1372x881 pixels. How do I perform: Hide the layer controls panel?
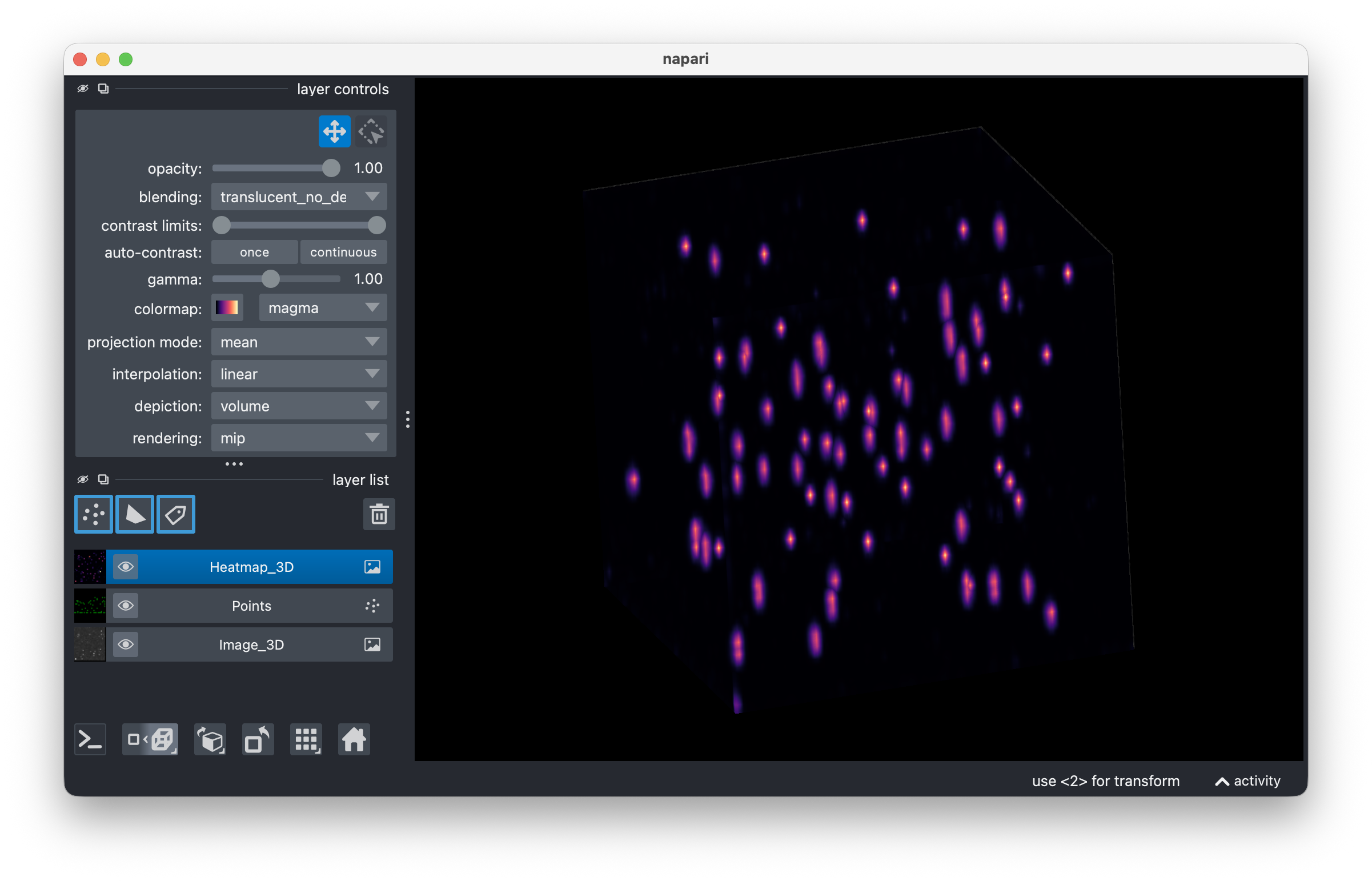[83, 89]
